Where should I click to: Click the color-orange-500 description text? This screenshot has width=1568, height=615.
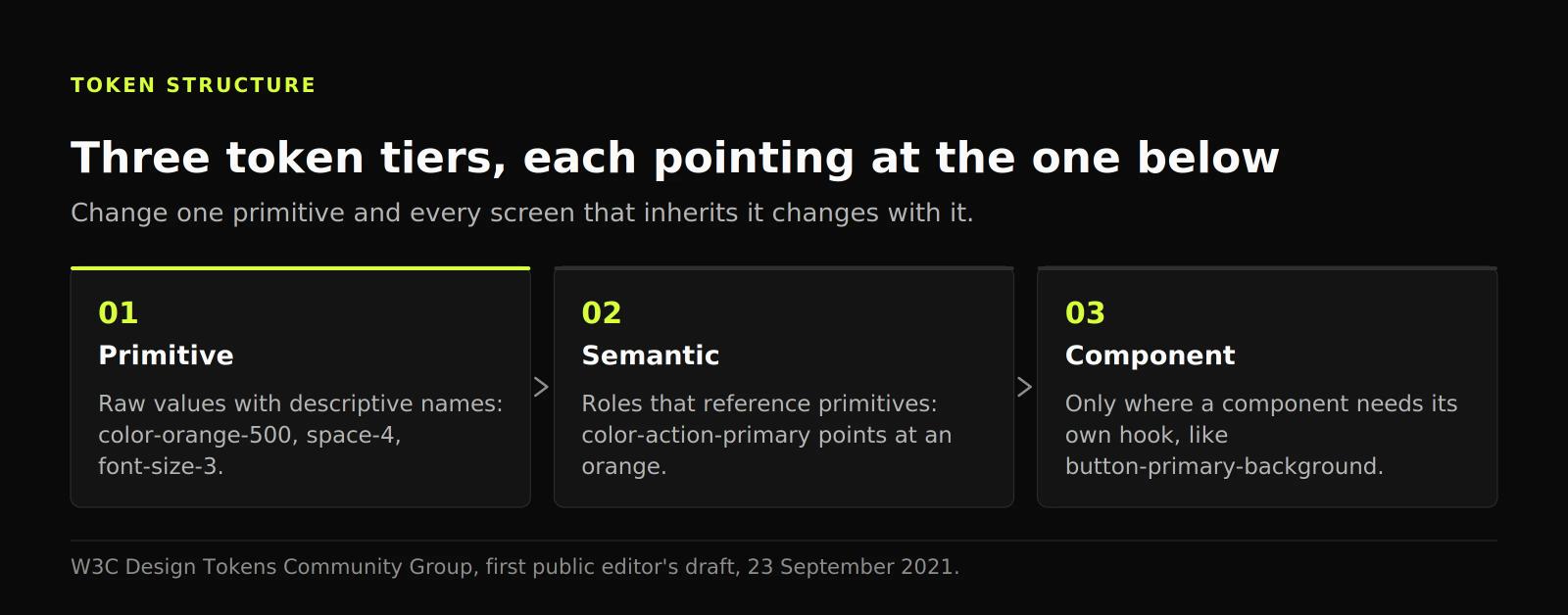[x=301, y=435]
